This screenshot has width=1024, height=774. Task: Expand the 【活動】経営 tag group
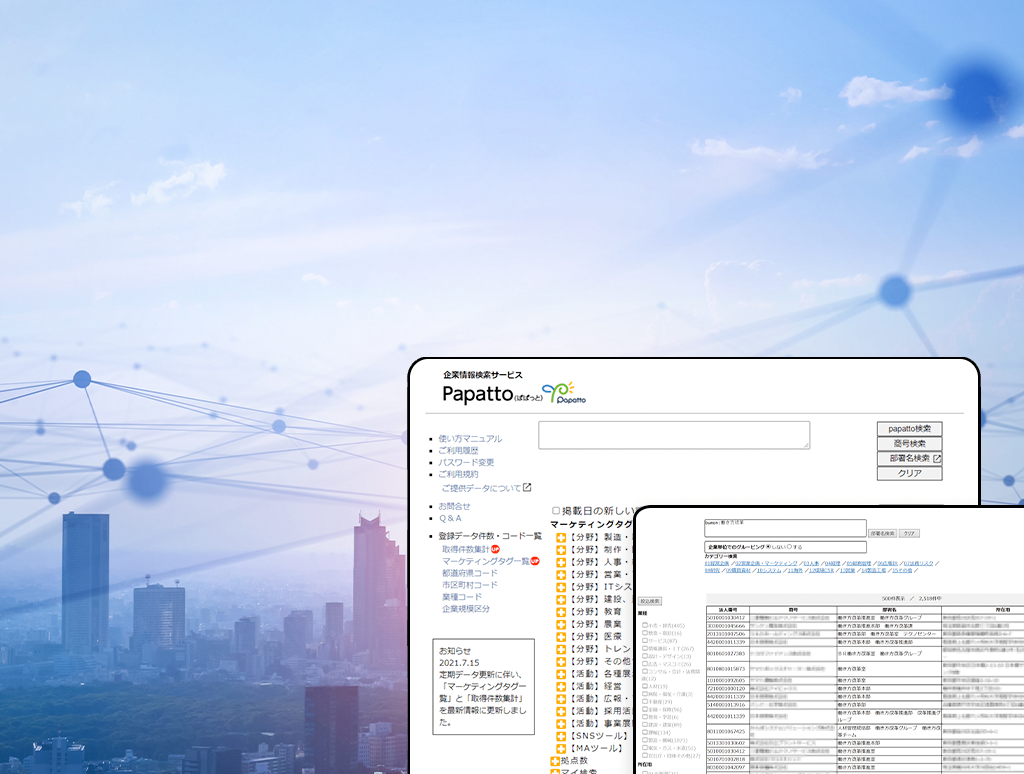click(x=560, y=686)
